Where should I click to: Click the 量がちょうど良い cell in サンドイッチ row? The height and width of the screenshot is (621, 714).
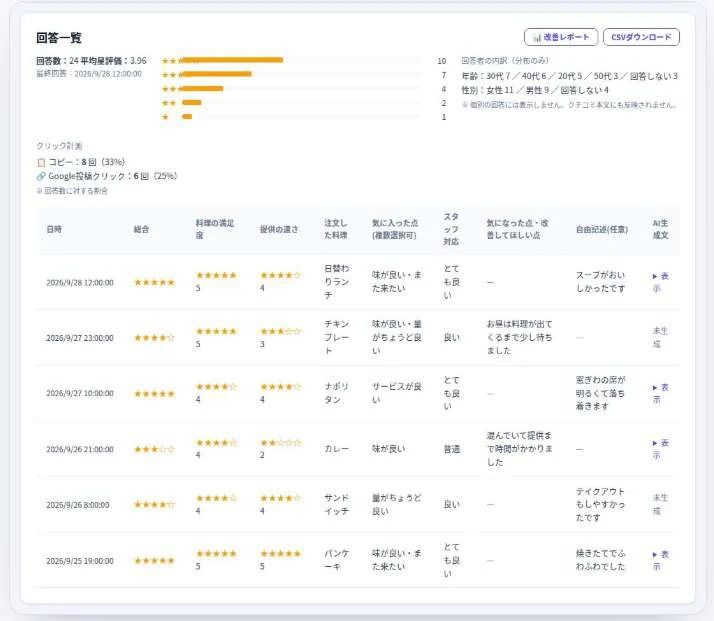pos(397,504)
